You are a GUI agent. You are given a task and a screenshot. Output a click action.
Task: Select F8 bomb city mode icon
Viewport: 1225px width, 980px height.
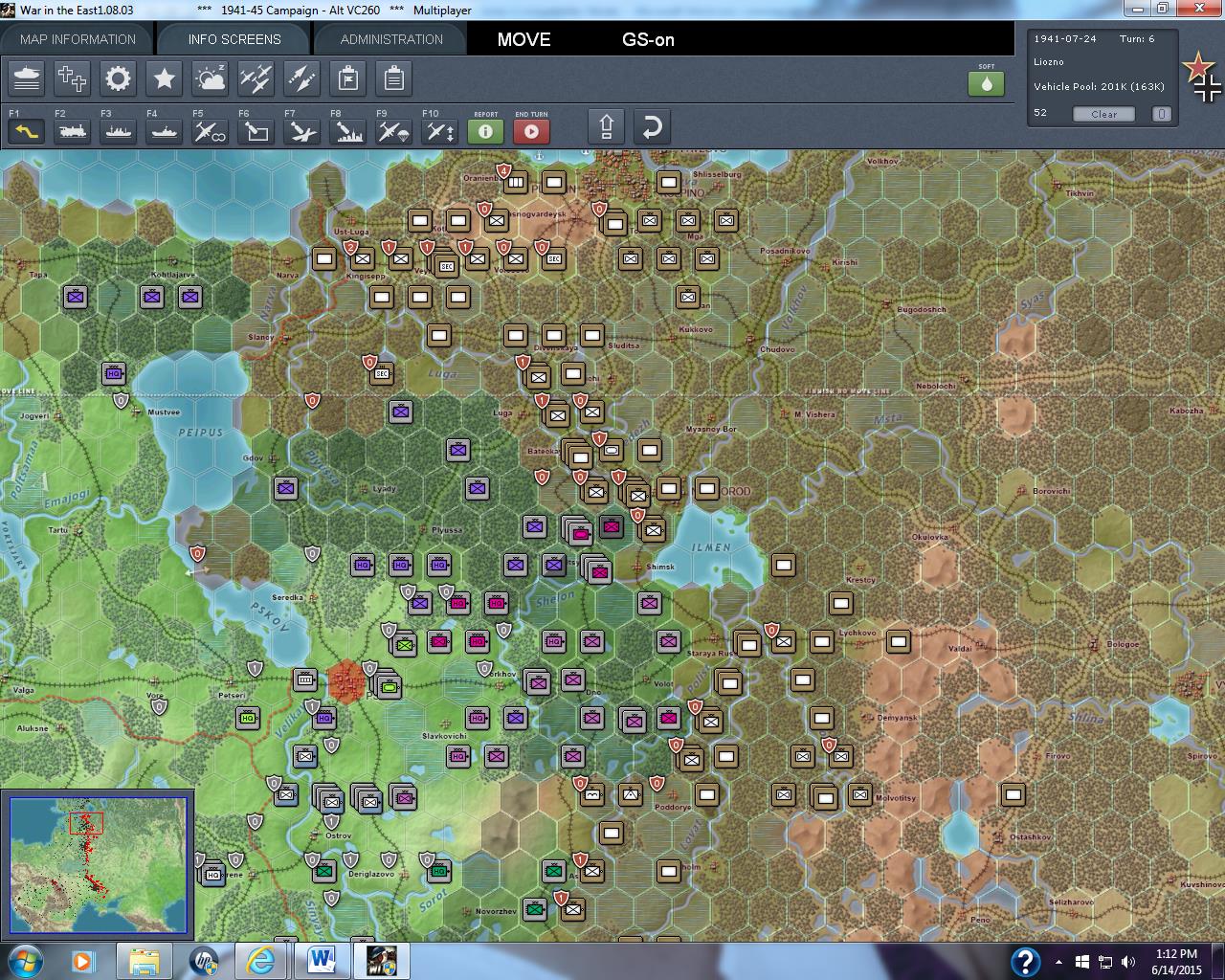coord(347,131)
